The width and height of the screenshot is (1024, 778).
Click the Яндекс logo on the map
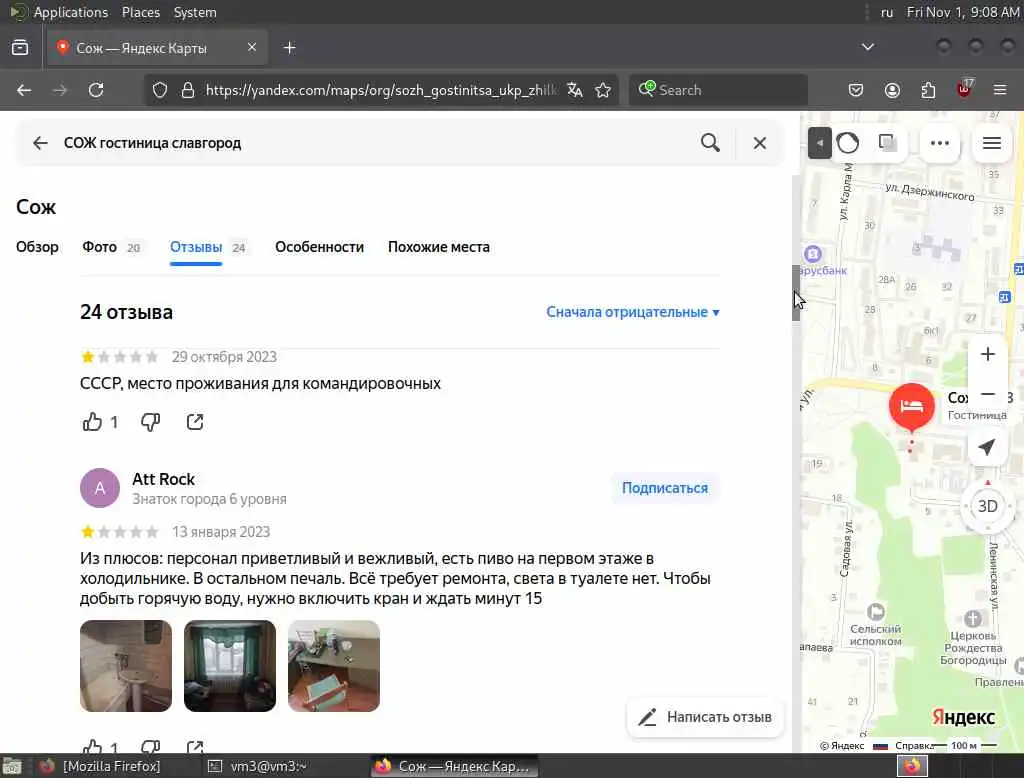[x=963, y=717]
